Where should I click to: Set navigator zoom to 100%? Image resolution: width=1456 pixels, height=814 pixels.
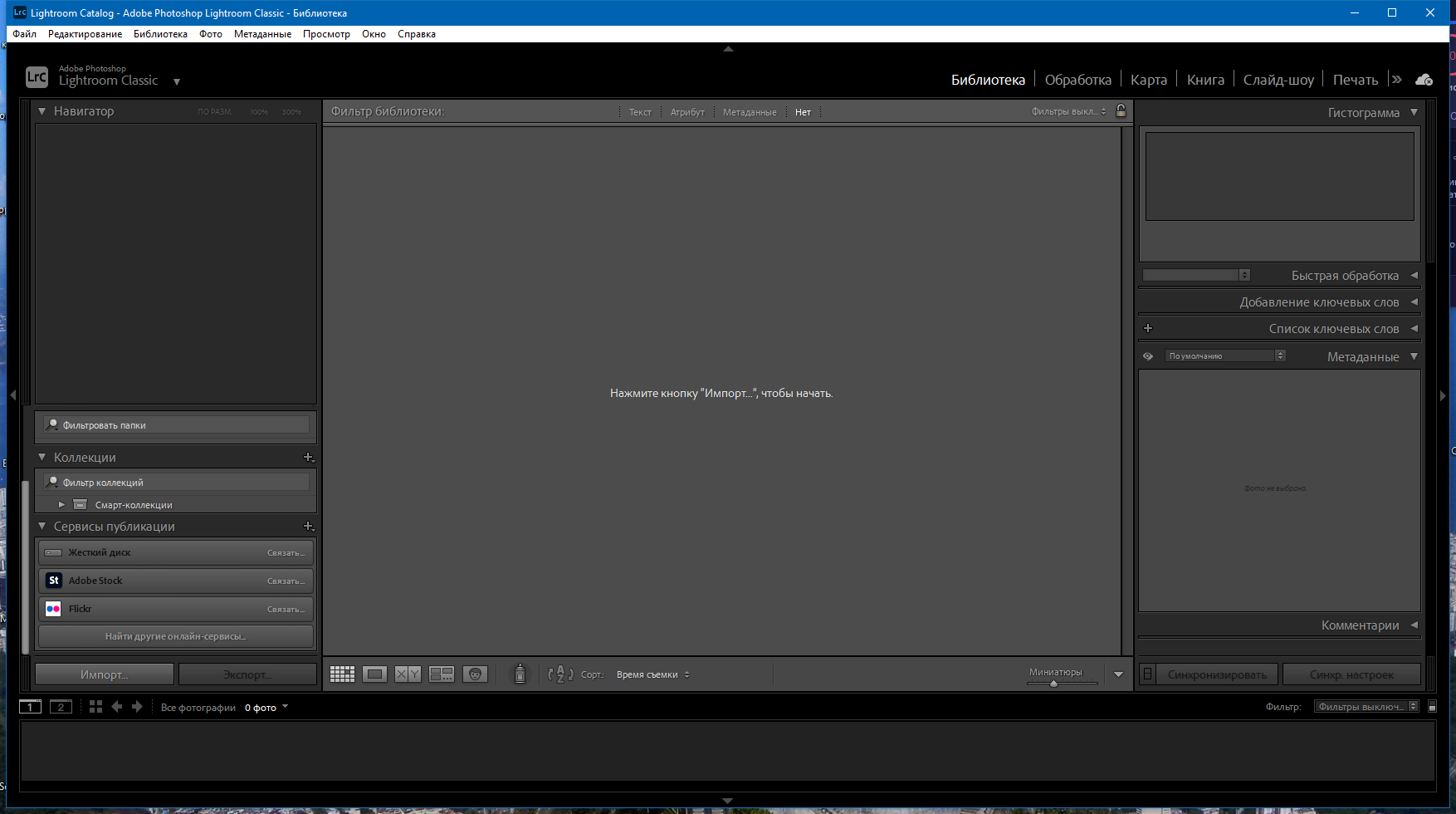(x=259, y=112)
